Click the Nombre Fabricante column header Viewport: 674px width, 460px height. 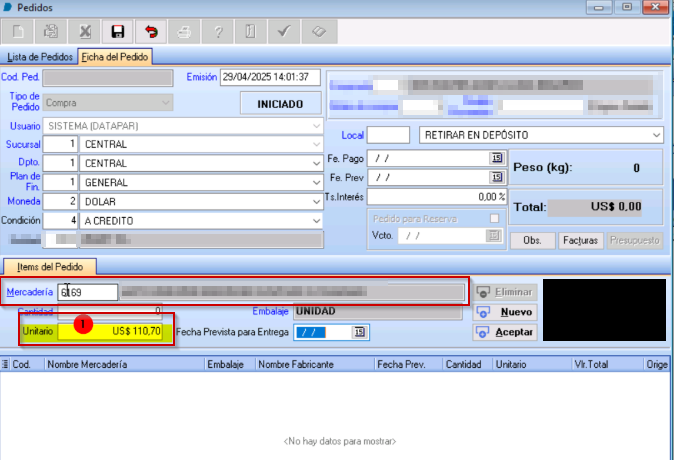315,364
